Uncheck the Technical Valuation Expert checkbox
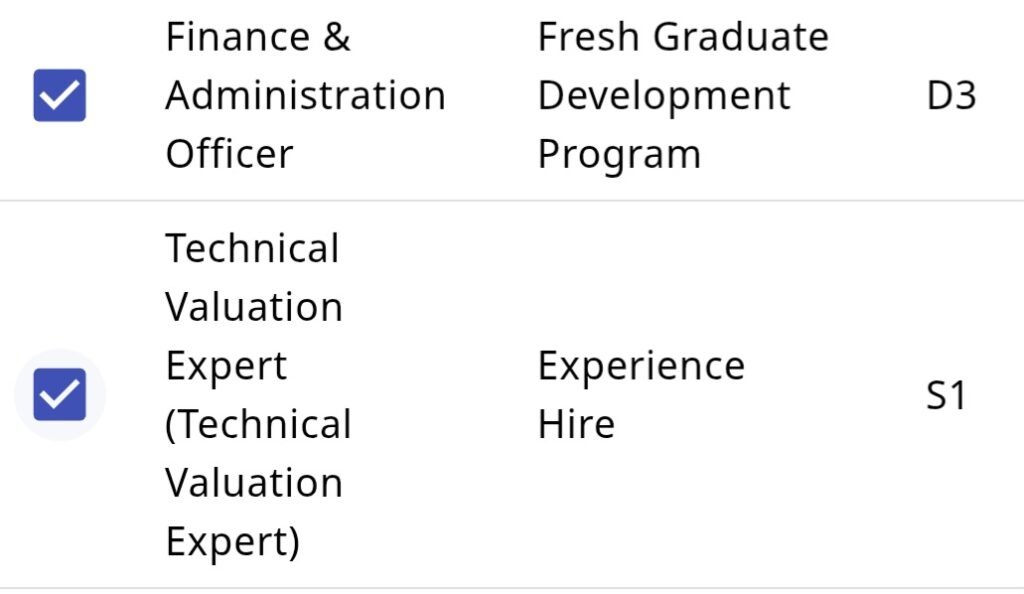 (59, 395)
